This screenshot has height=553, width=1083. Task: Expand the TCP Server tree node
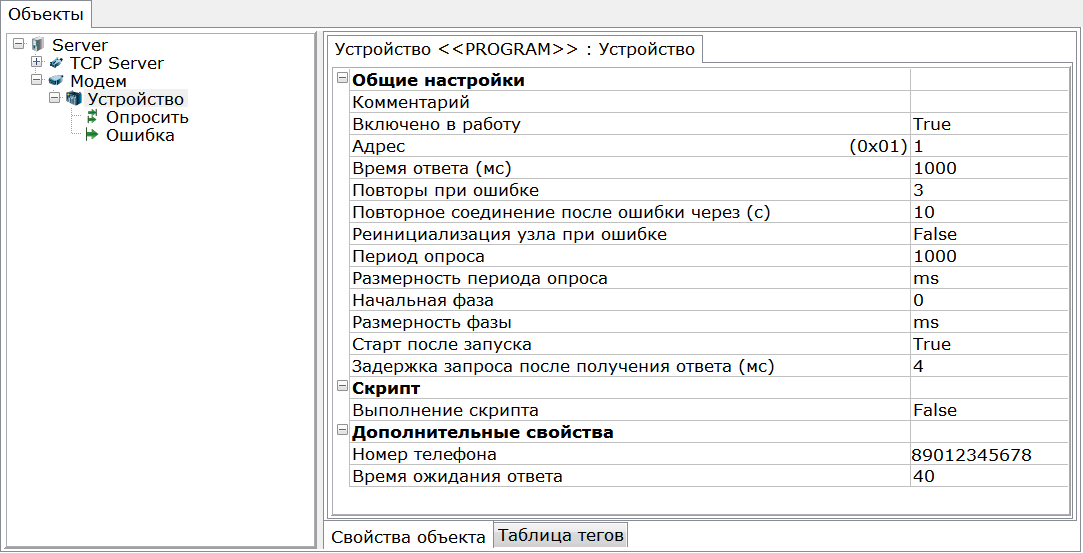coord(37,62)
